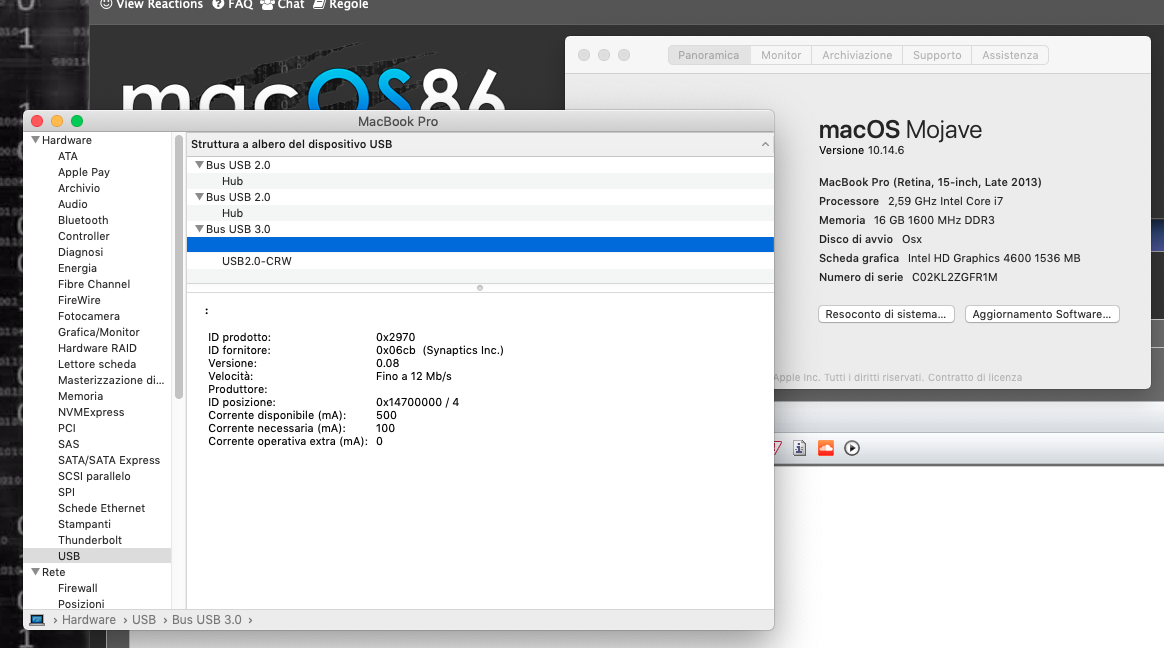The width and height of the screenshot is (1164, 648).
Task: Open Archivio in the sidebar
Action: (79, 188)
